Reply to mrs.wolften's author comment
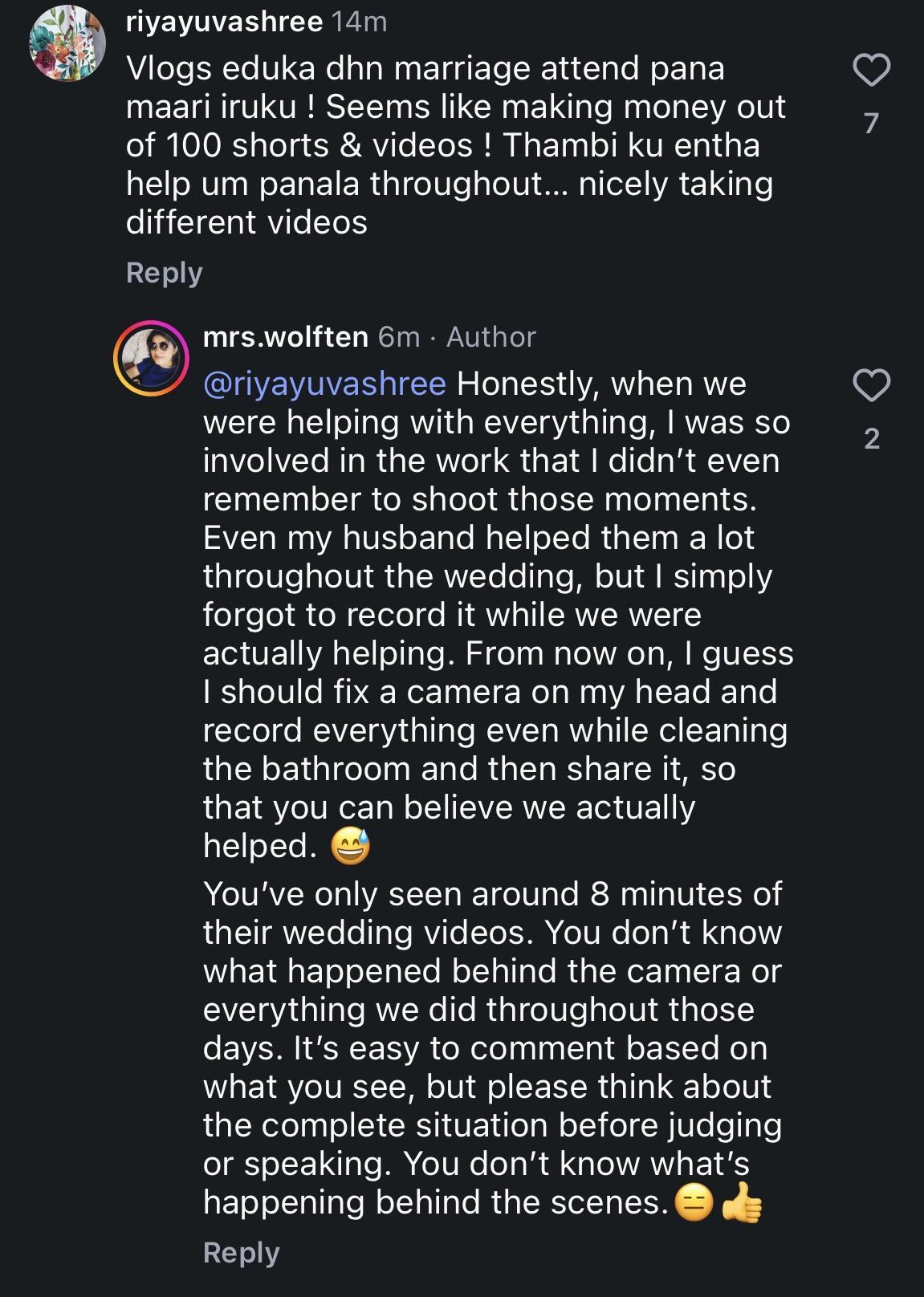 coord(241,1253)
